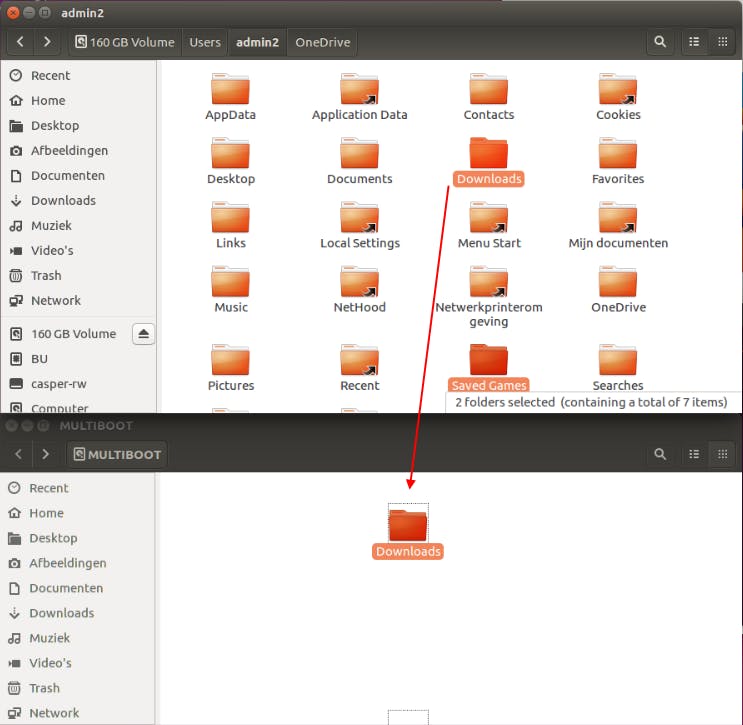Open Video's in admin2 sidebar
Viewport: 743px width, 725px height.
(x=78, y=251)
